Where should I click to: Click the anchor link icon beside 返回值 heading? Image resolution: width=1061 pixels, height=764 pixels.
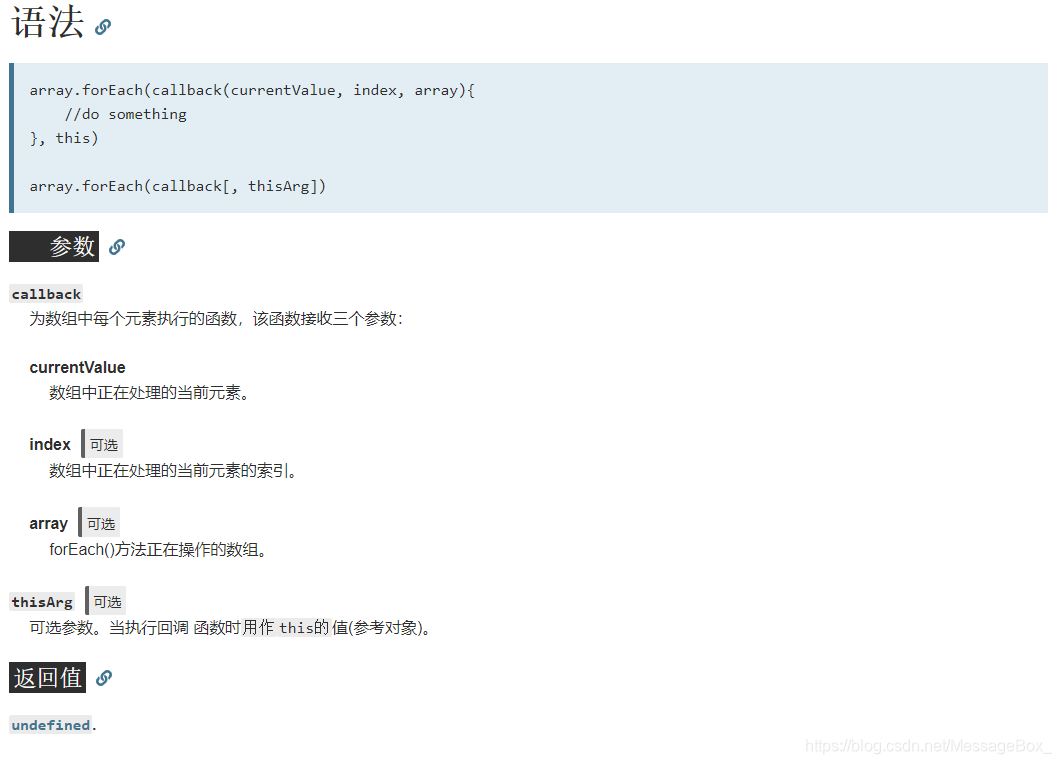coord(103,677)
